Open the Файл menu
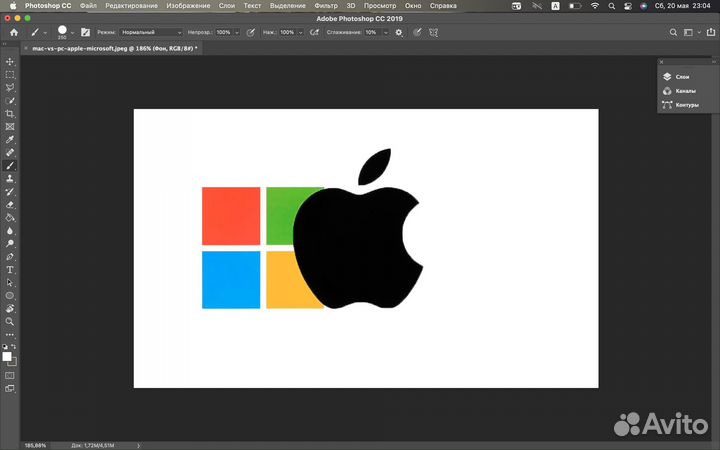Viewport: 720px width, 450px height. [x=88, y=6]
